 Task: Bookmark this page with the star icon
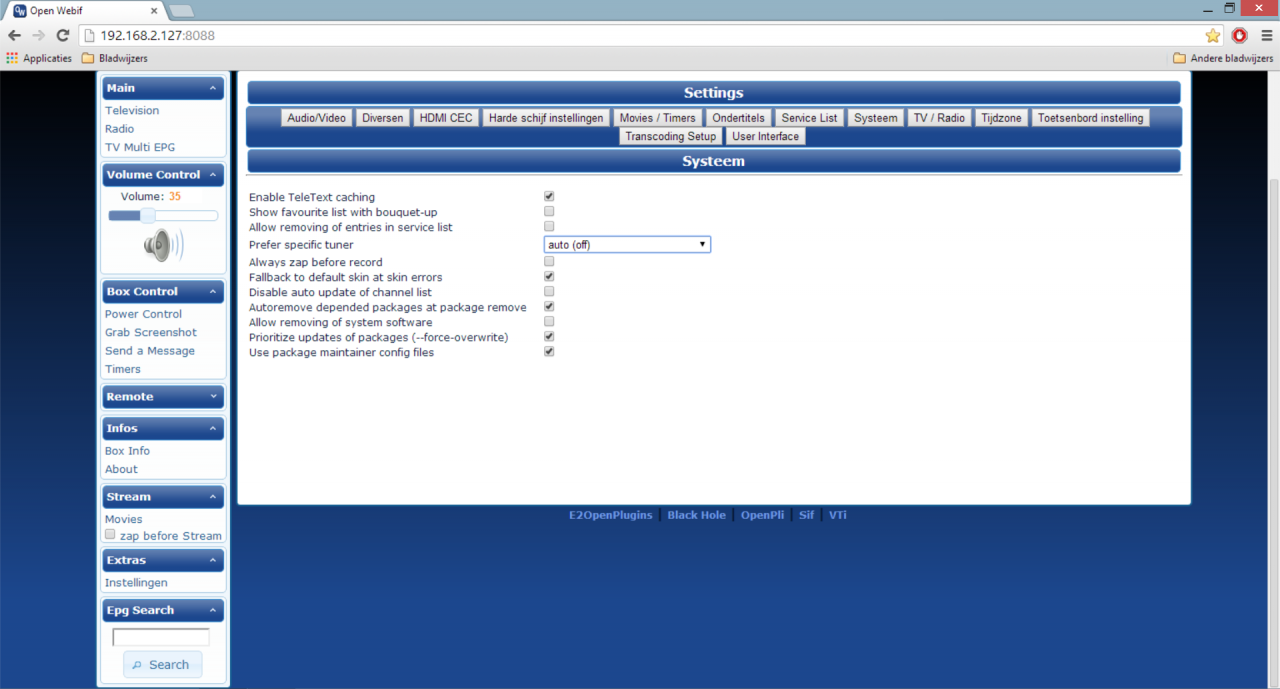point(1213,35)
